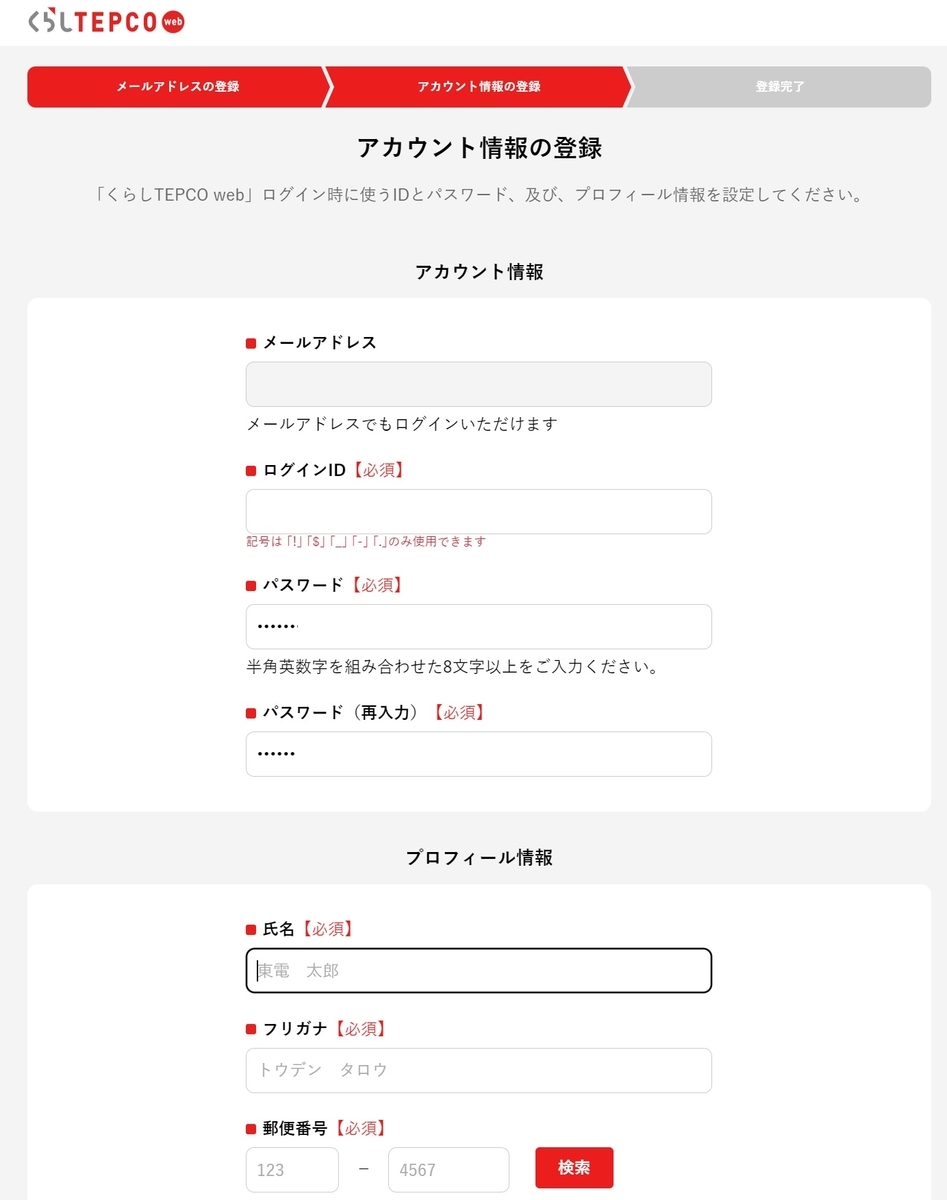Click the disabled メールアドレス field
This screenshot has width=947, height=1200.
coord(479,384)
